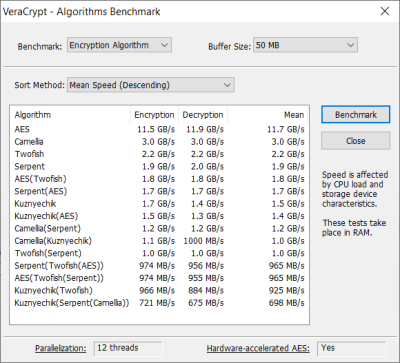Click the 721 MB/s encryption value
Screen dimensions: 400x363
pyautogui.click(x=157, y=303)
